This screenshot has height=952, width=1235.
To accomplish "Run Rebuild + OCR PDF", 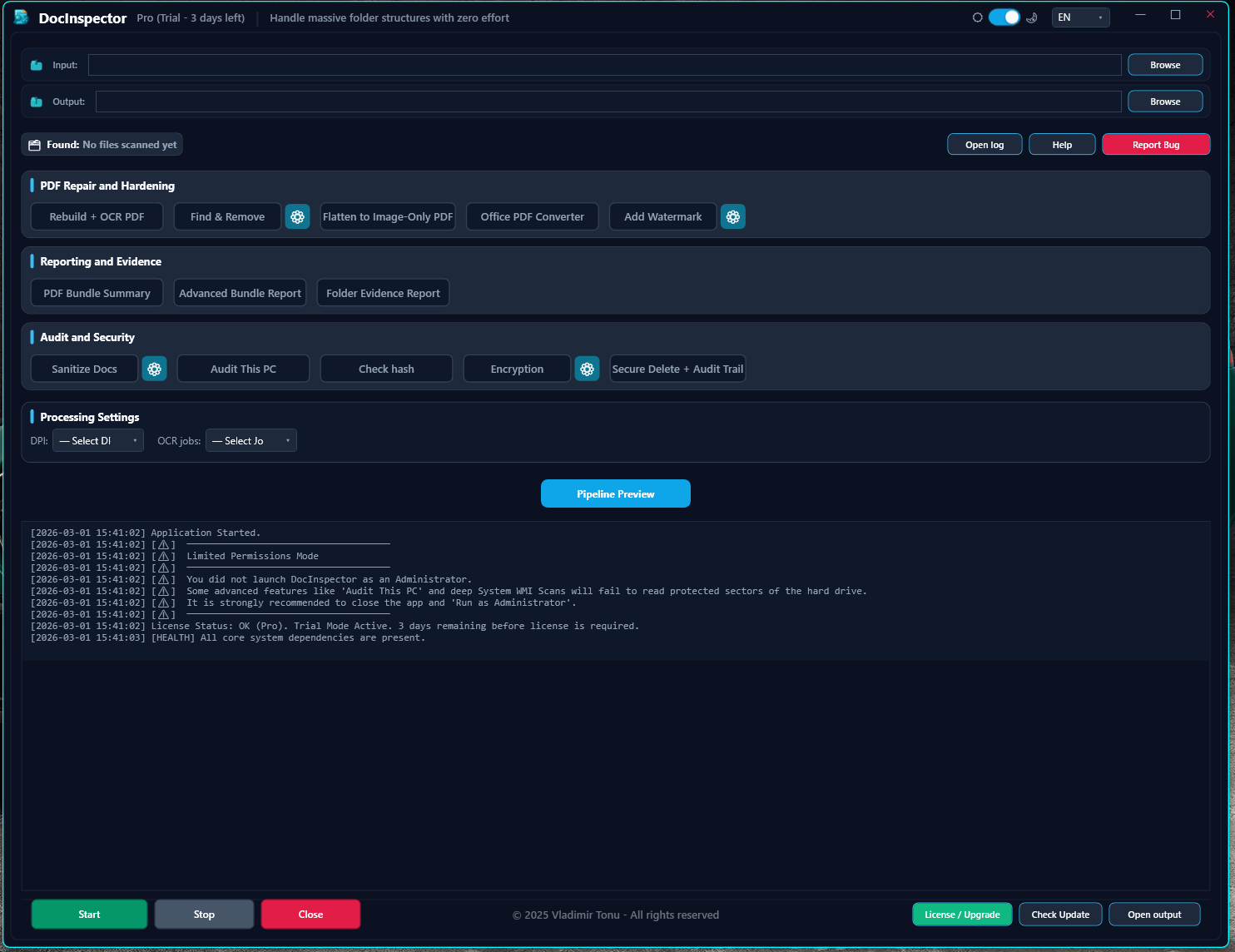I will click(x=97, y=216).
